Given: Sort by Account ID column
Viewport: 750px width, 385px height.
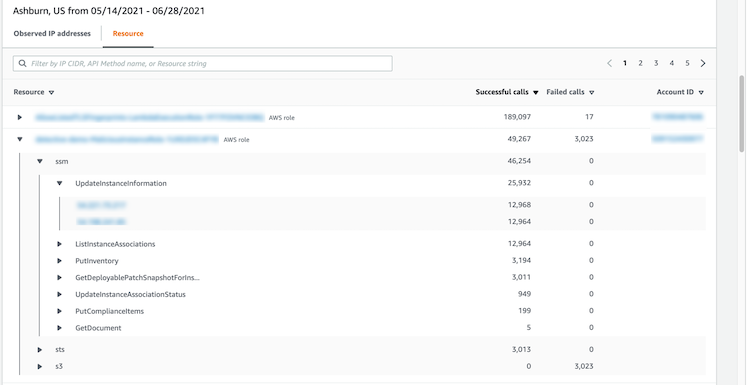Looking at the screenshot, I should pos(680,92).
